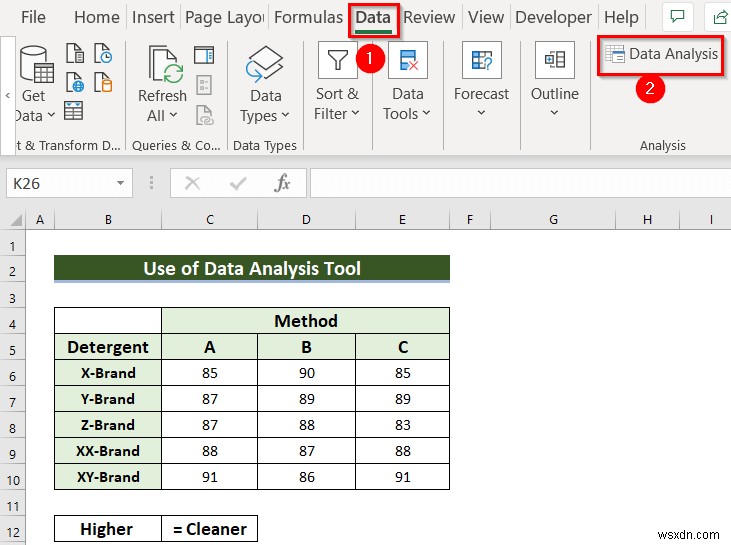The width and height of the screenshot is (731, 545).
Task: Click the Select All corner triangle
Action: pos(15,219)
